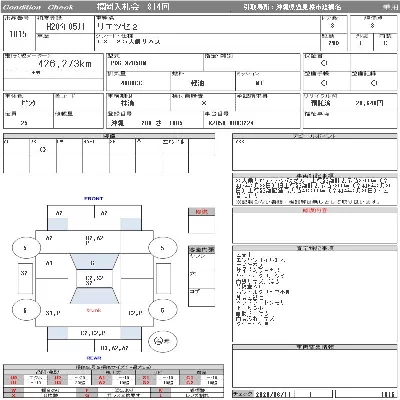Image resolution: width=400 pixels, height=400 pixels.
Task: Select the rear-left tire circle
Action: click(26, 310)
